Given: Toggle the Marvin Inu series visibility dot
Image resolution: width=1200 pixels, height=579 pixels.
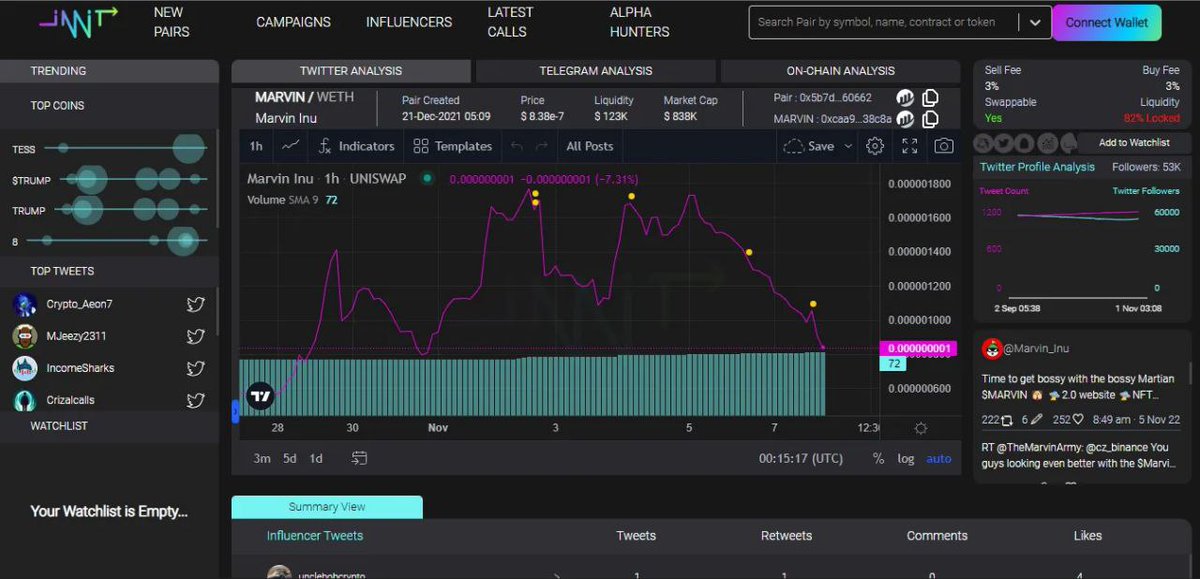Looking at the screenshot, I should pos(427,179).
